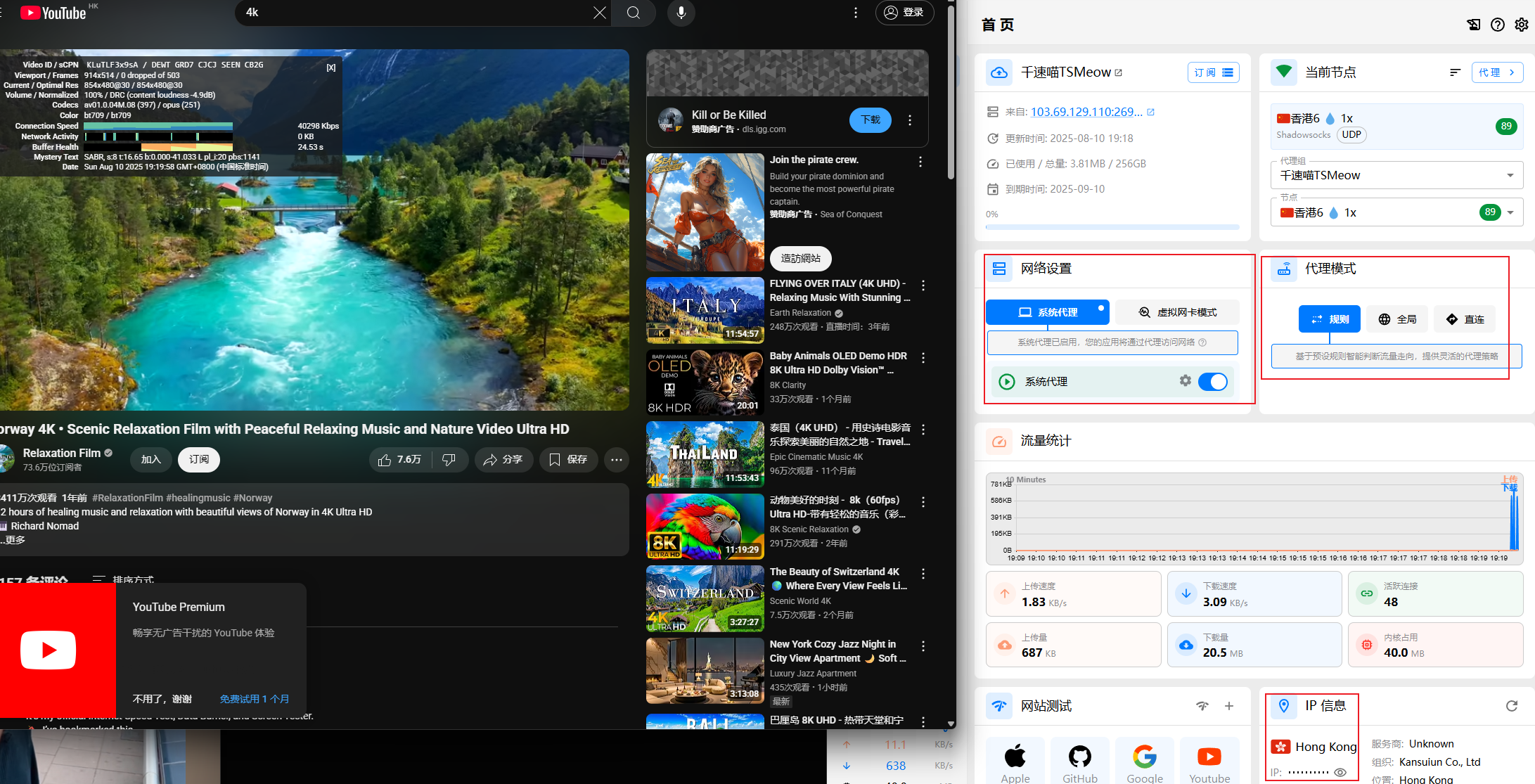Dislike the video with thumbs-down icon
This screenshot has height=784, width=1535.
click(x=449, y=459)
